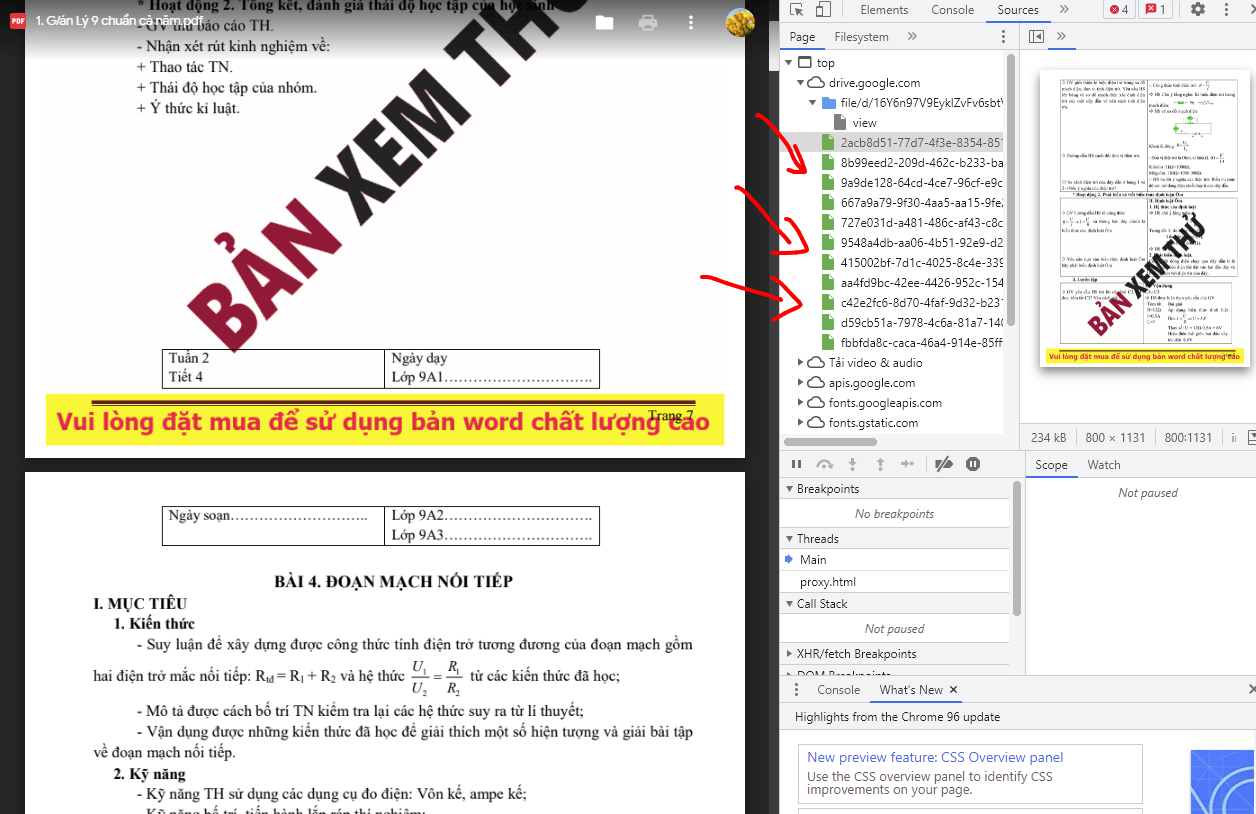Toggle the device toolbar icon
This screenshot has width=1256, height=814.
822,10
